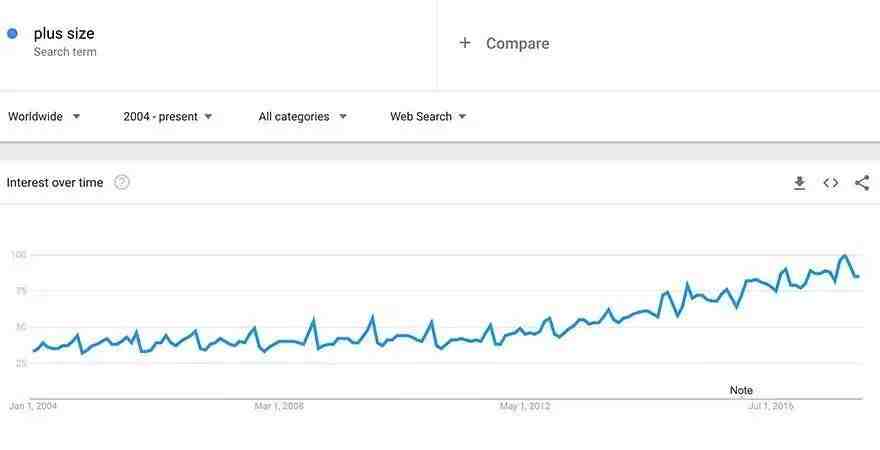The image size is (880, 450).
Task: Click the plus icon beside Compare
Action: click(465, 43)
